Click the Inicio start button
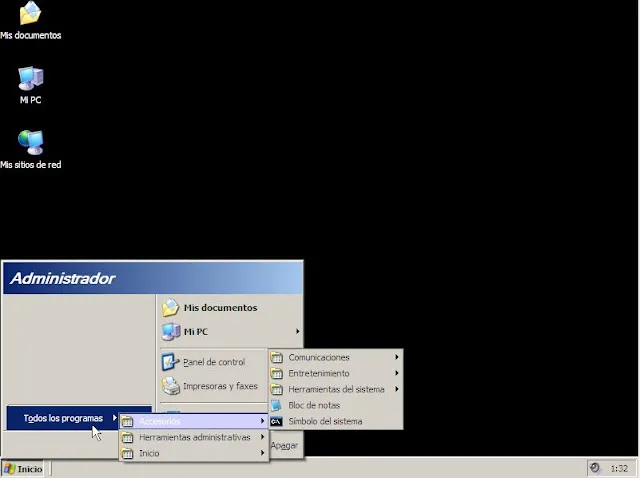Viewport: 640px width, 478px height. tap(23, 469)
